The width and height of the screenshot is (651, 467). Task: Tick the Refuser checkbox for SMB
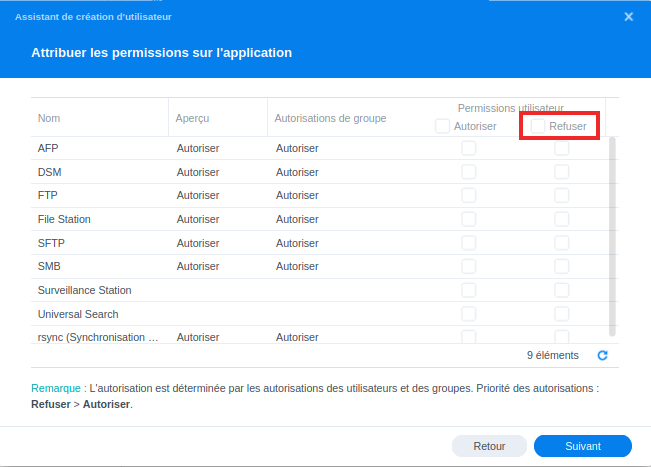tap(562, 266)
